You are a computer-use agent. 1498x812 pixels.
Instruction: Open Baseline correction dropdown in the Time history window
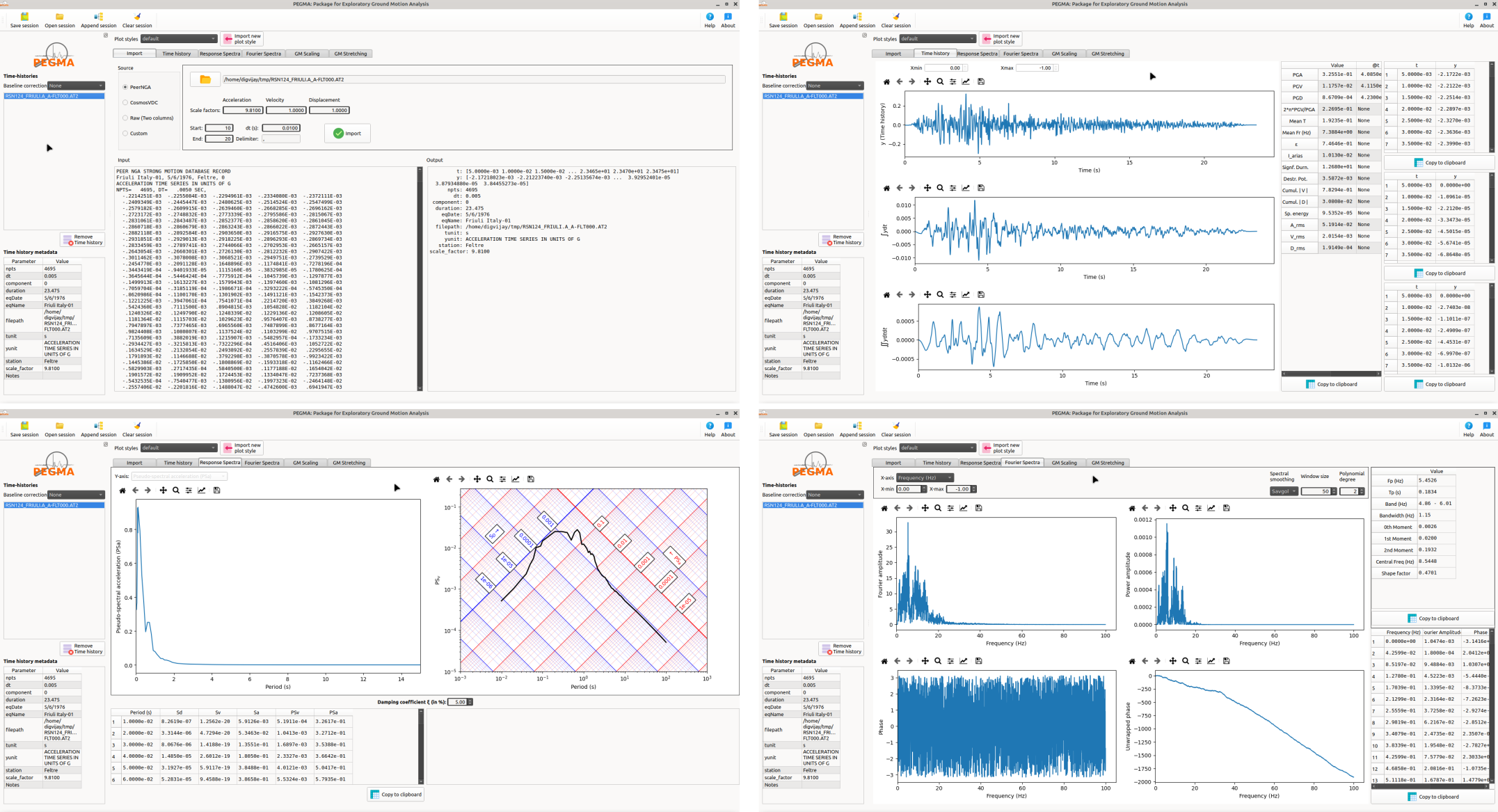834,86
